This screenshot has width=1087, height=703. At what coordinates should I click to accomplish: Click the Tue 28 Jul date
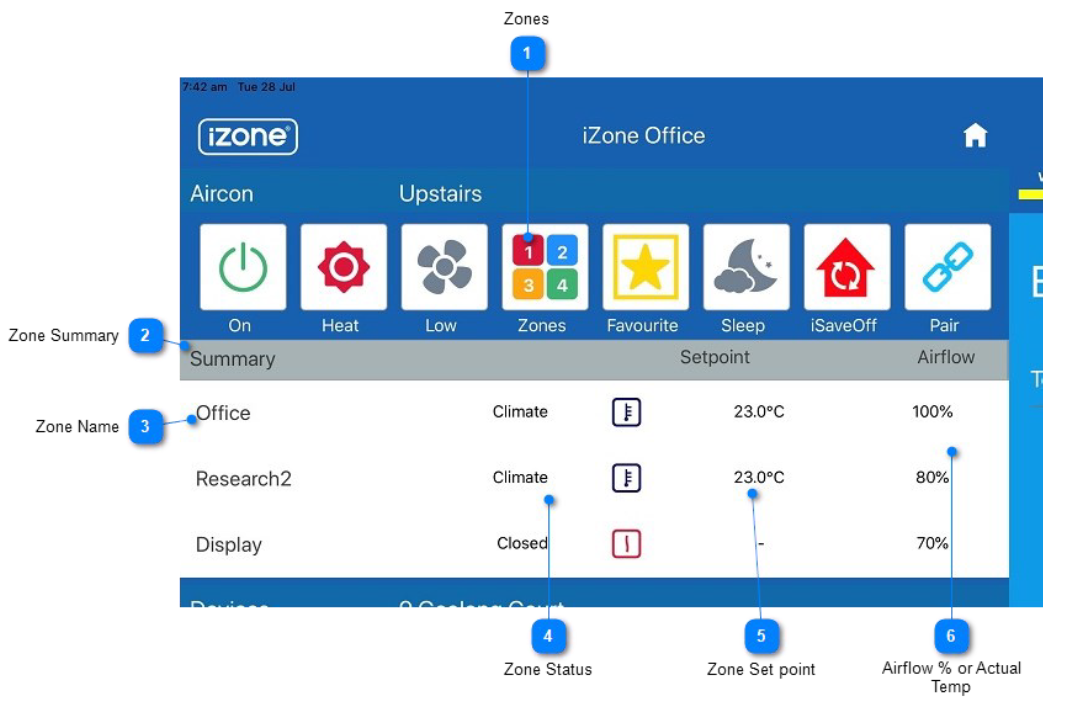(x=266, y=87)
